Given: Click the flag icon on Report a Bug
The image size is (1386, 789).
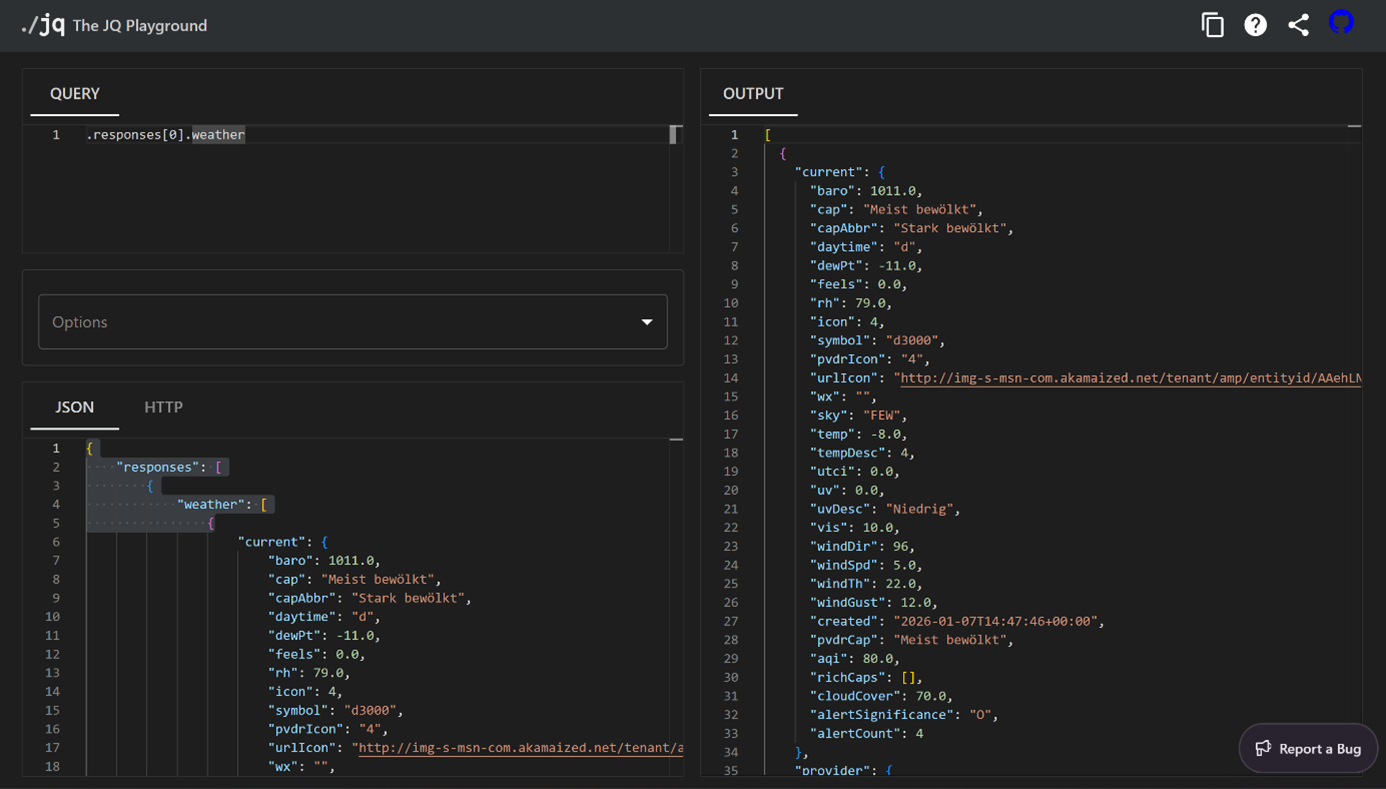Looking at the screenshot, I should coord(1263,748).
